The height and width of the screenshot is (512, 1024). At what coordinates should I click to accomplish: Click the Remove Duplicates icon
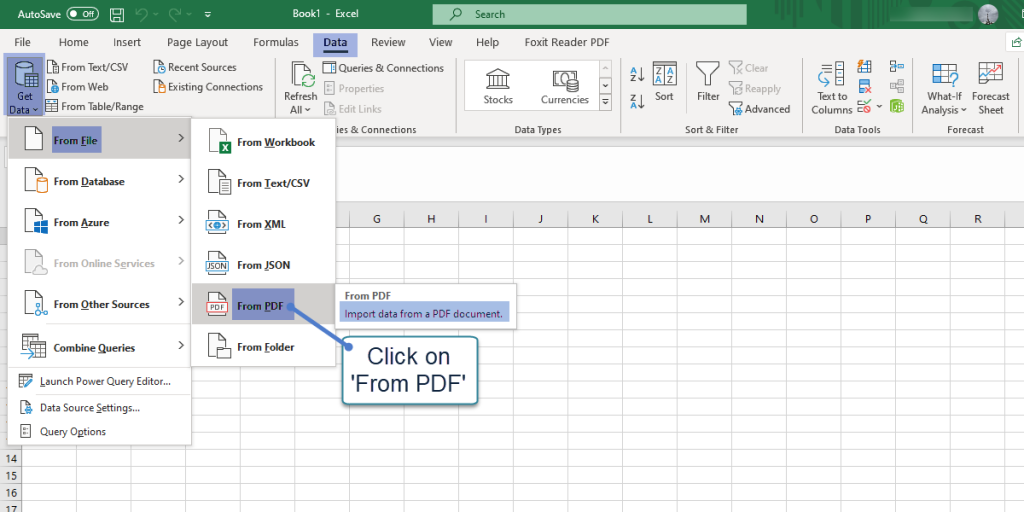click(865, 86)
